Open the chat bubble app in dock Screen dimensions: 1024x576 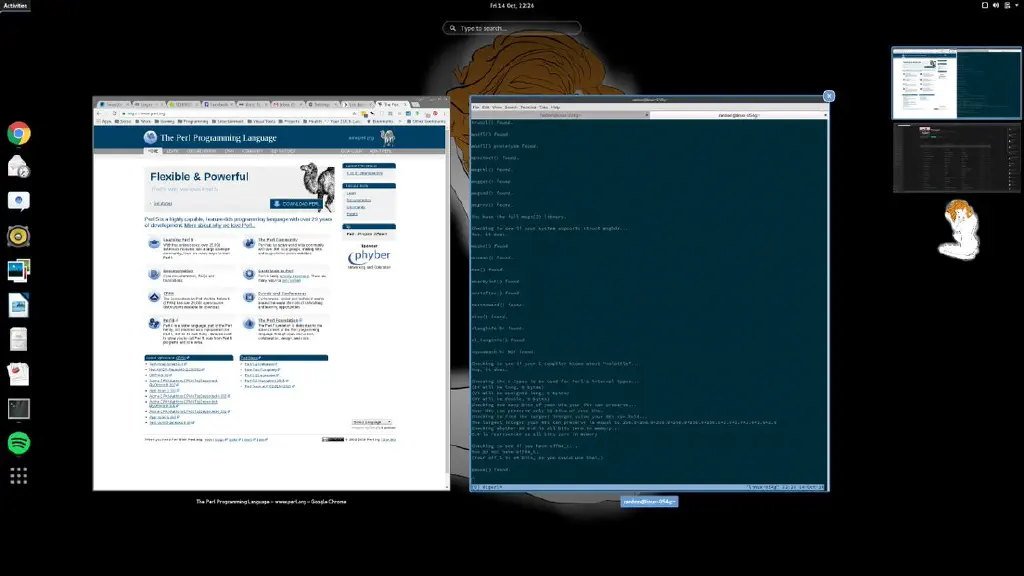click(x=18, y=201)
